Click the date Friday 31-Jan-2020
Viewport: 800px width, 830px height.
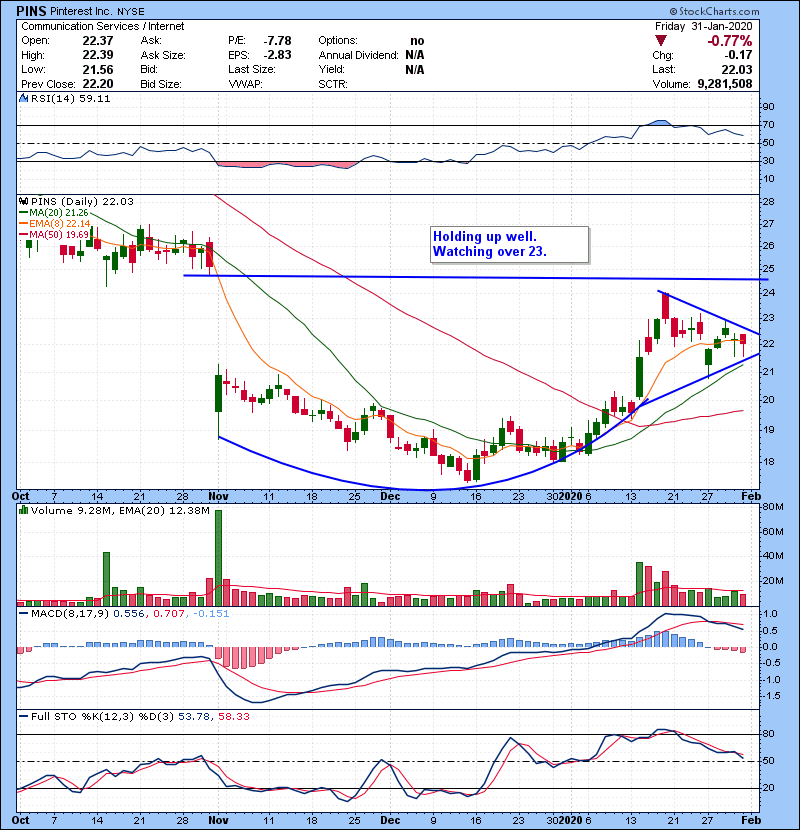(703, 26)
